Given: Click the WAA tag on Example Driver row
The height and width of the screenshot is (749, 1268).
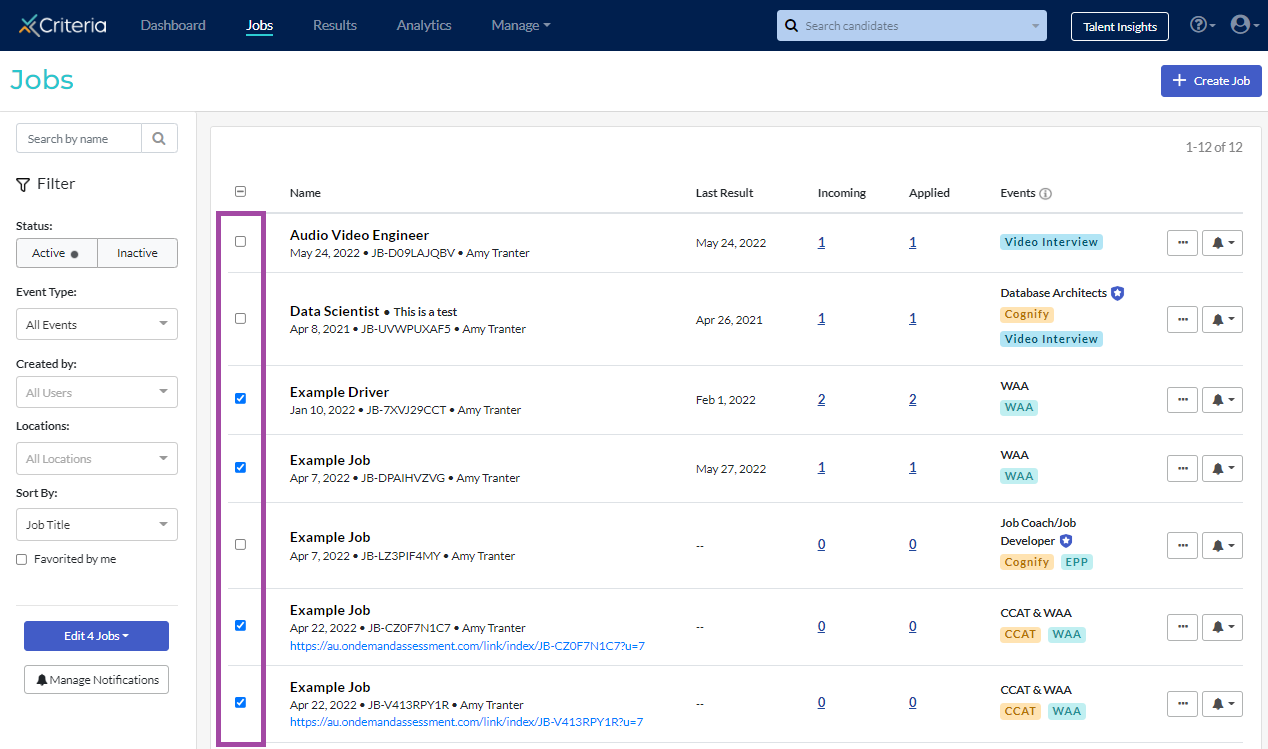Looking at the screenshot, I should (x=1019, y=407).
